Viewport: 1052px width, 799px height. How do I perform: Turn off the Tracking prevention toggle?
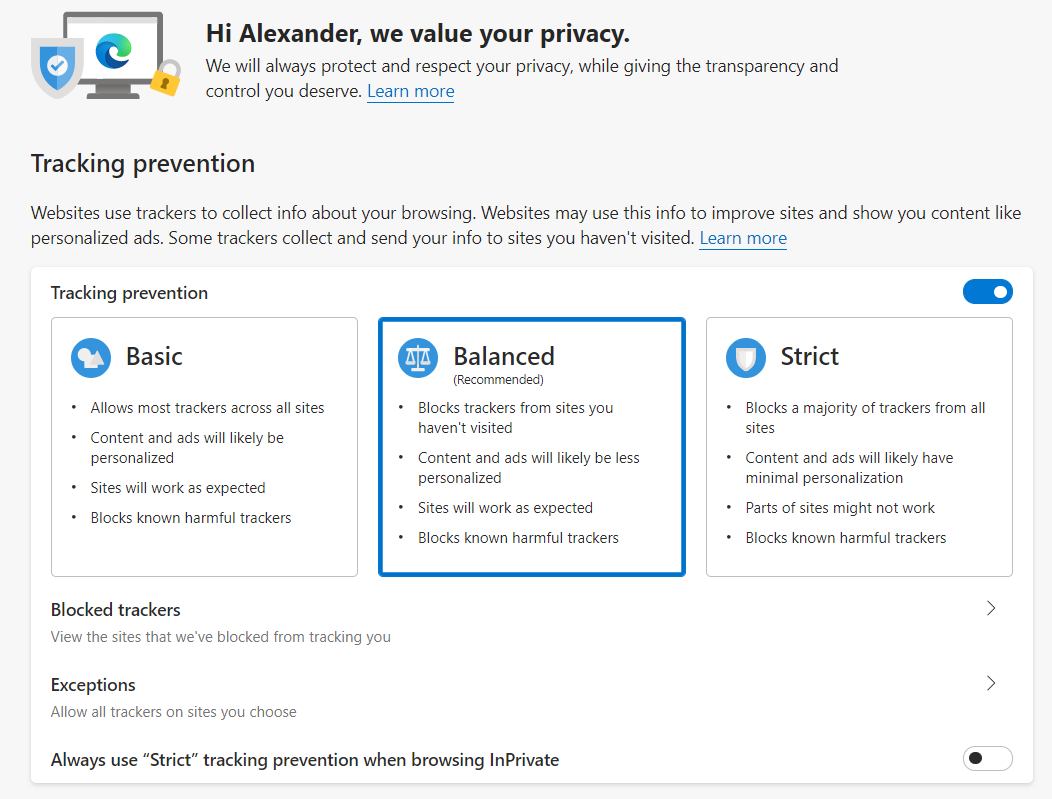[x=988, y=292]
